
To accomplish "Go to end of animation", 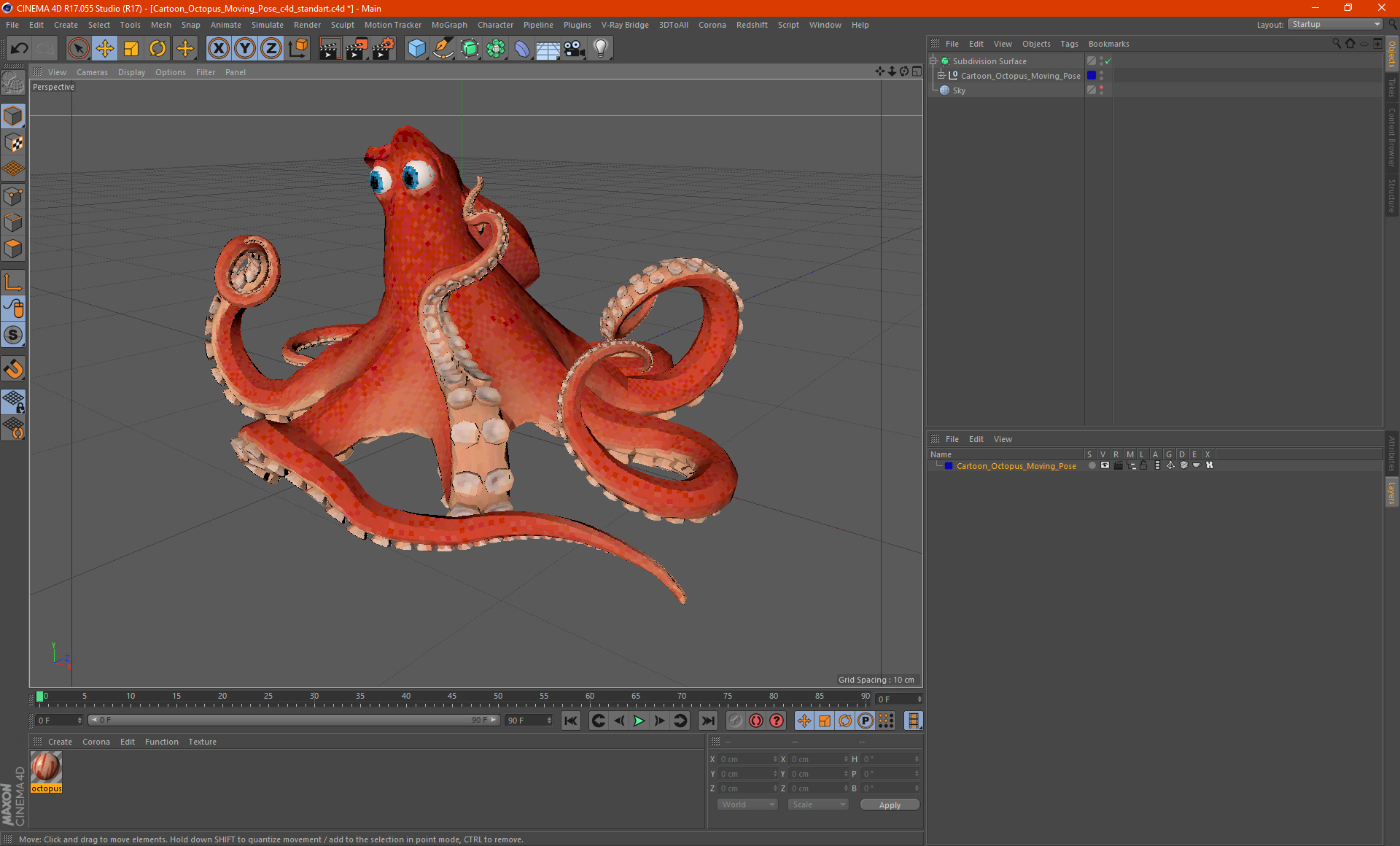I will click(x=707, y=721).
